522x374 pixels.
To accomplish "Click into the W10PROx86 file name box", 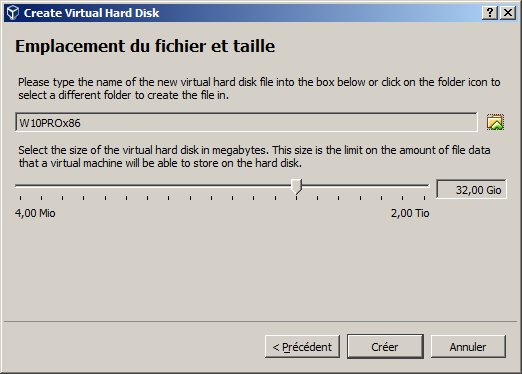I will coord(246,122).
